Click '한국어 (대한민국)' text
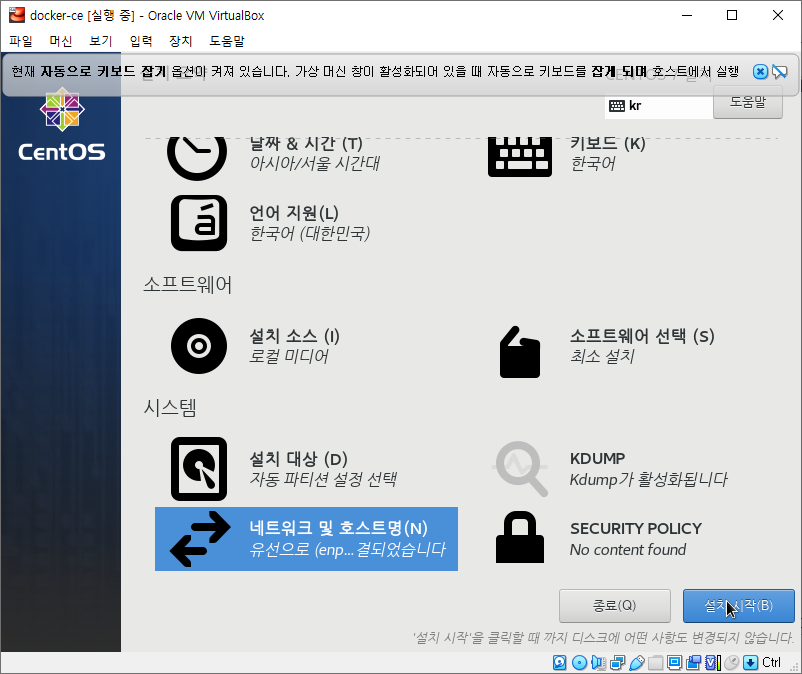 309,234
